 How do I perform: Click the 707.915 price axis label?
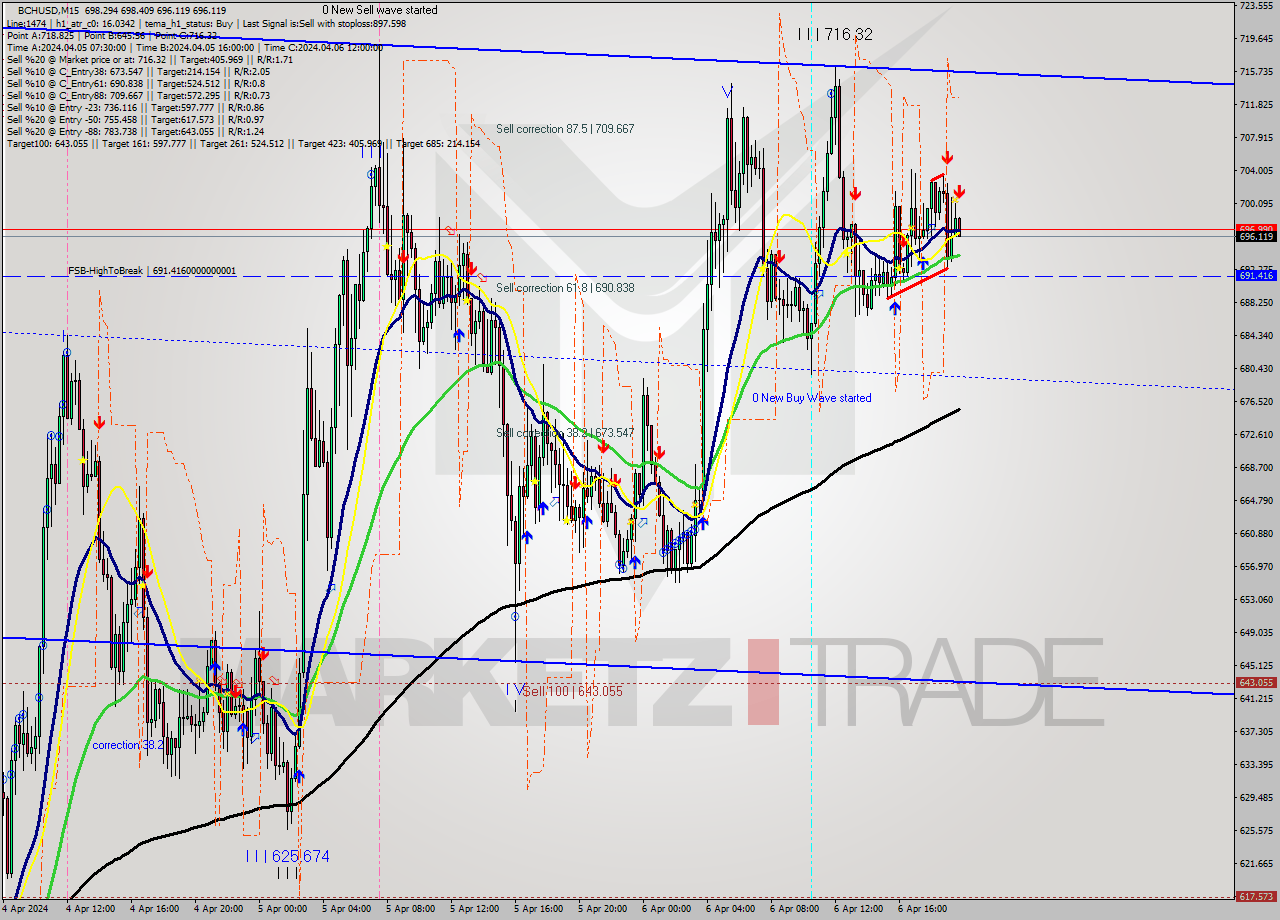pos(1256,138)
